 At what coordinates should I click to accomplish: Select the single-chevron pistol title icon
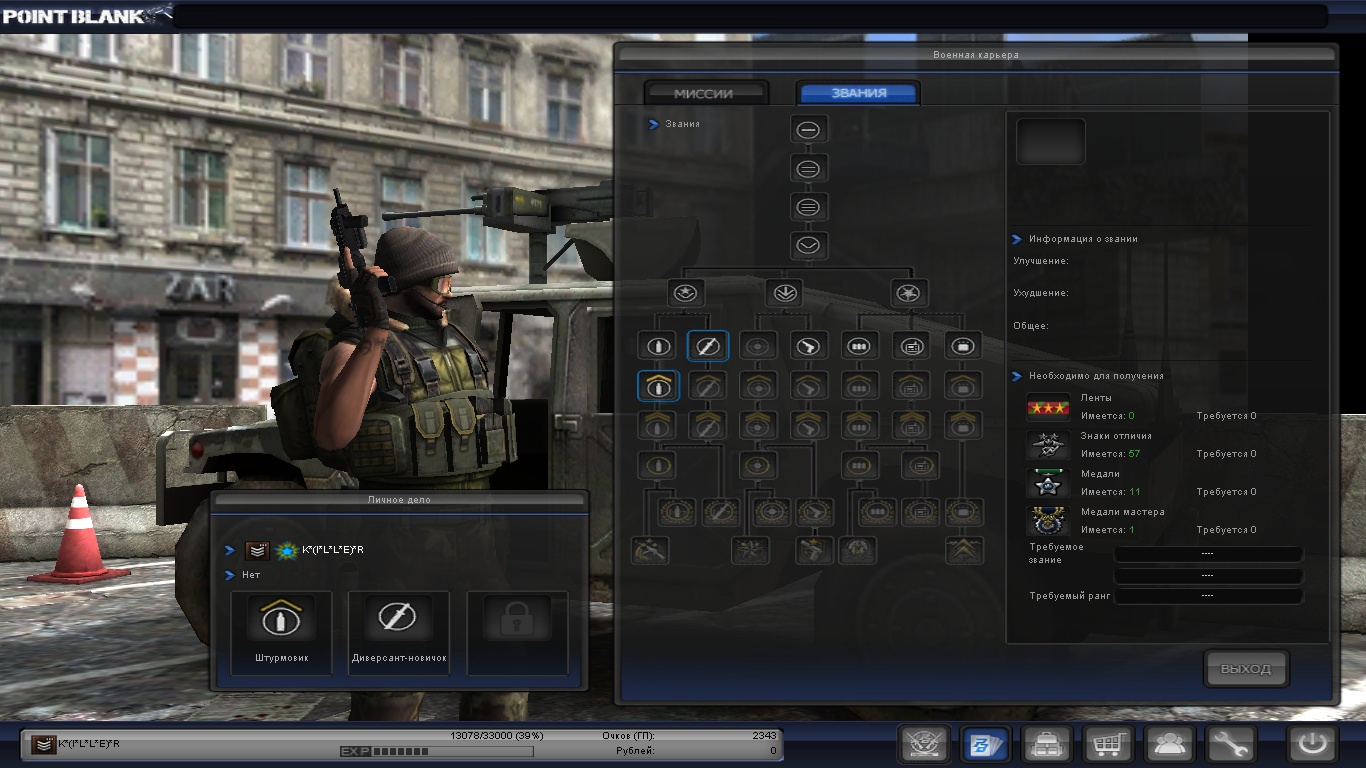[x=808, y=386]
